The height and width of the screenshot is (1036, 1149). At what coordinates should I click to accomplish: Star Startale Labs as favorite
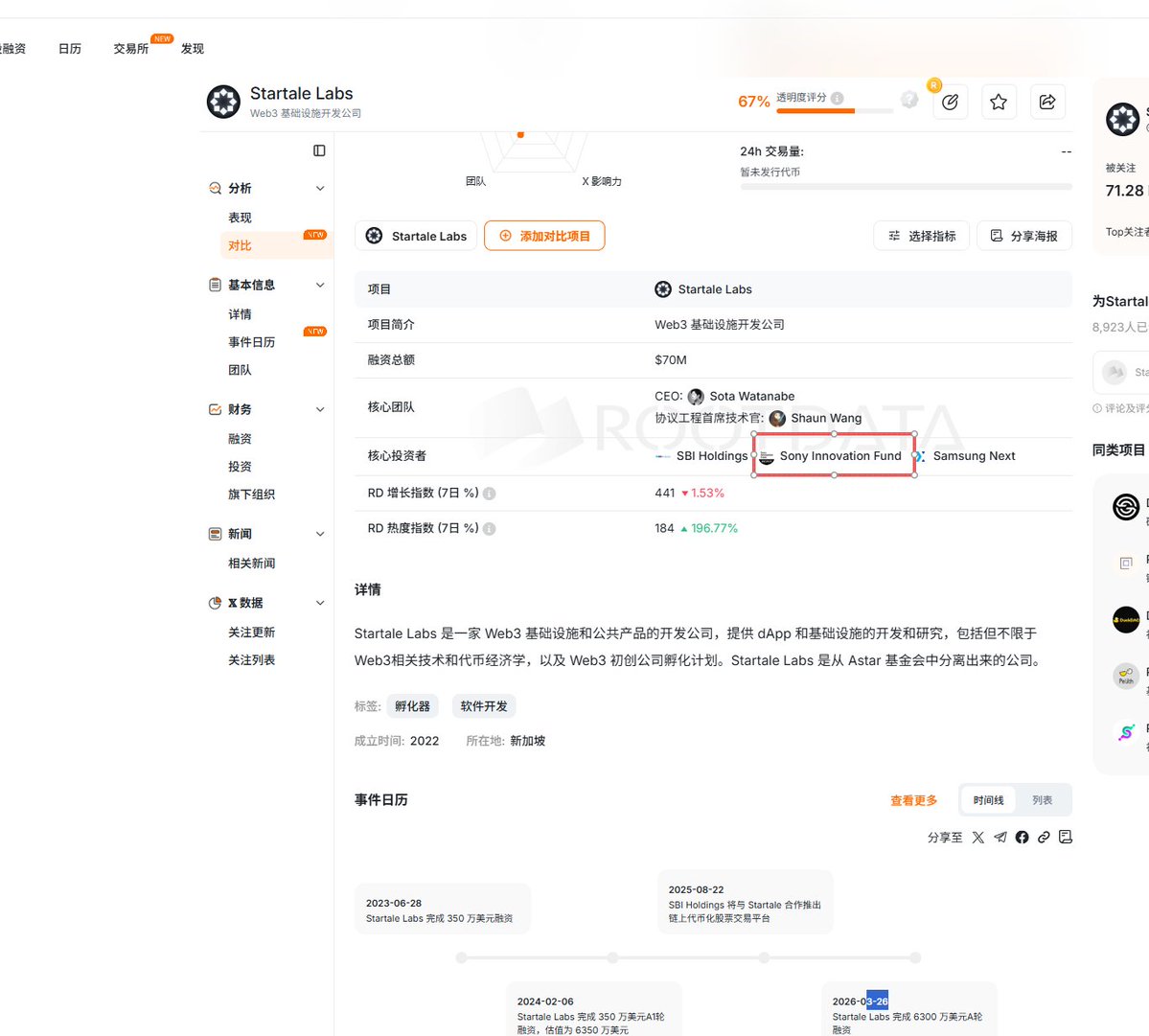pos(998,102)
